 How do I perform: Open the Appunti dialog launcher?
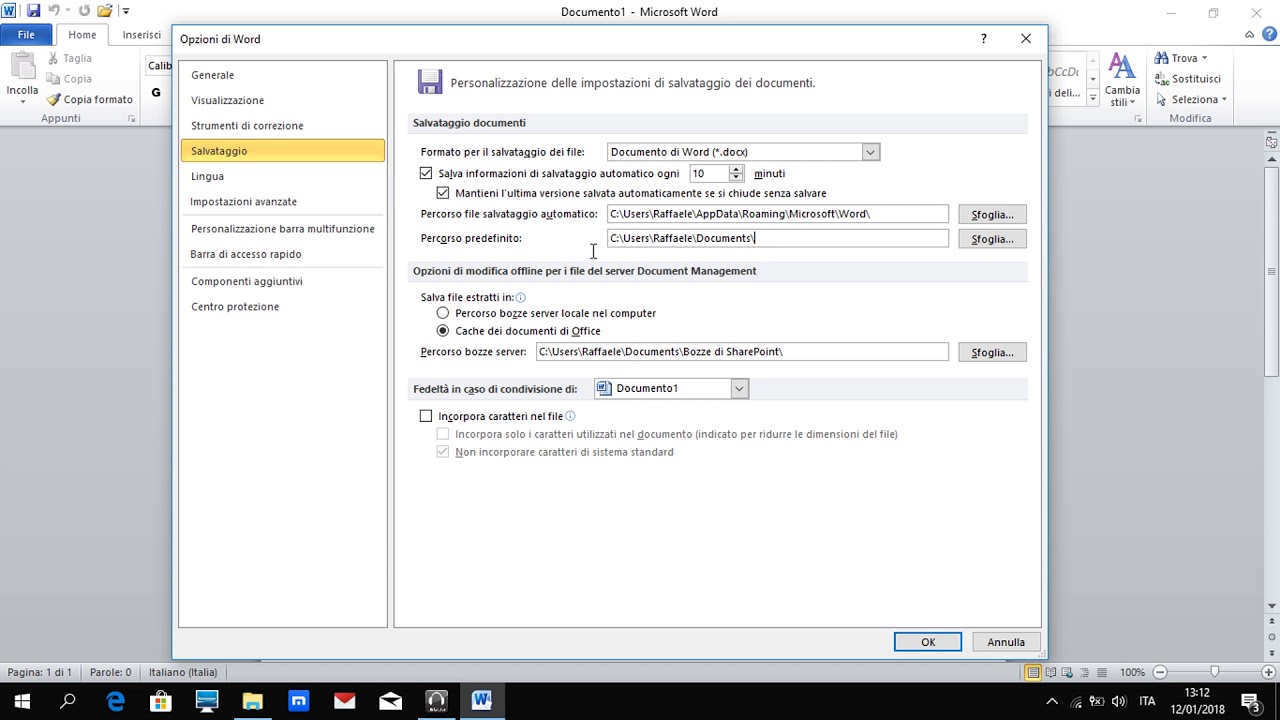(x=131, y=119)
